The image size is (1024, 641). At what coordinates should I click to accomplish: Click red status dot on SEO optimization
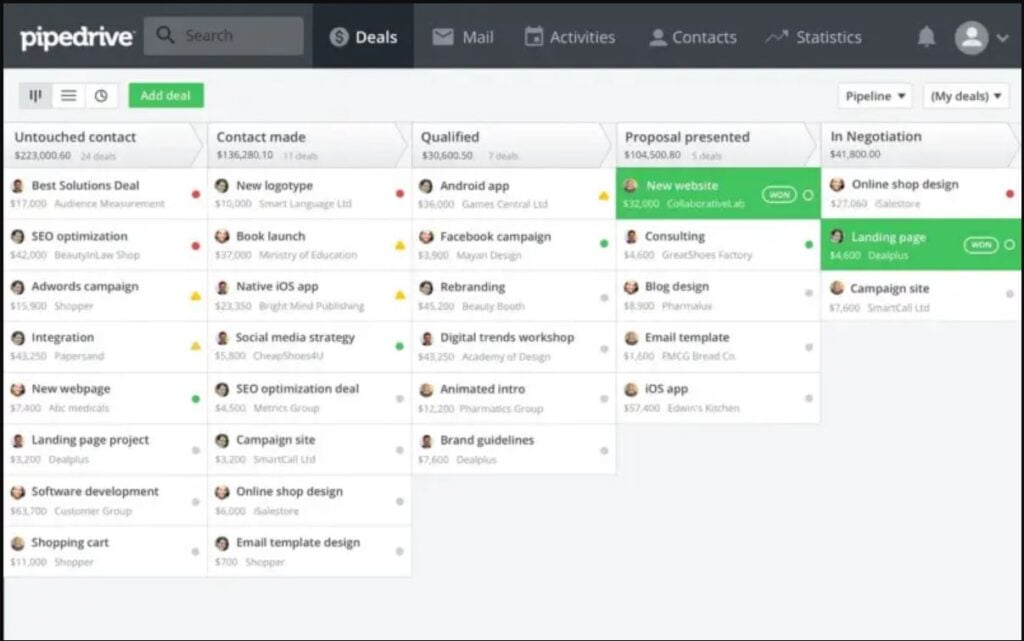tap(195, 245)
